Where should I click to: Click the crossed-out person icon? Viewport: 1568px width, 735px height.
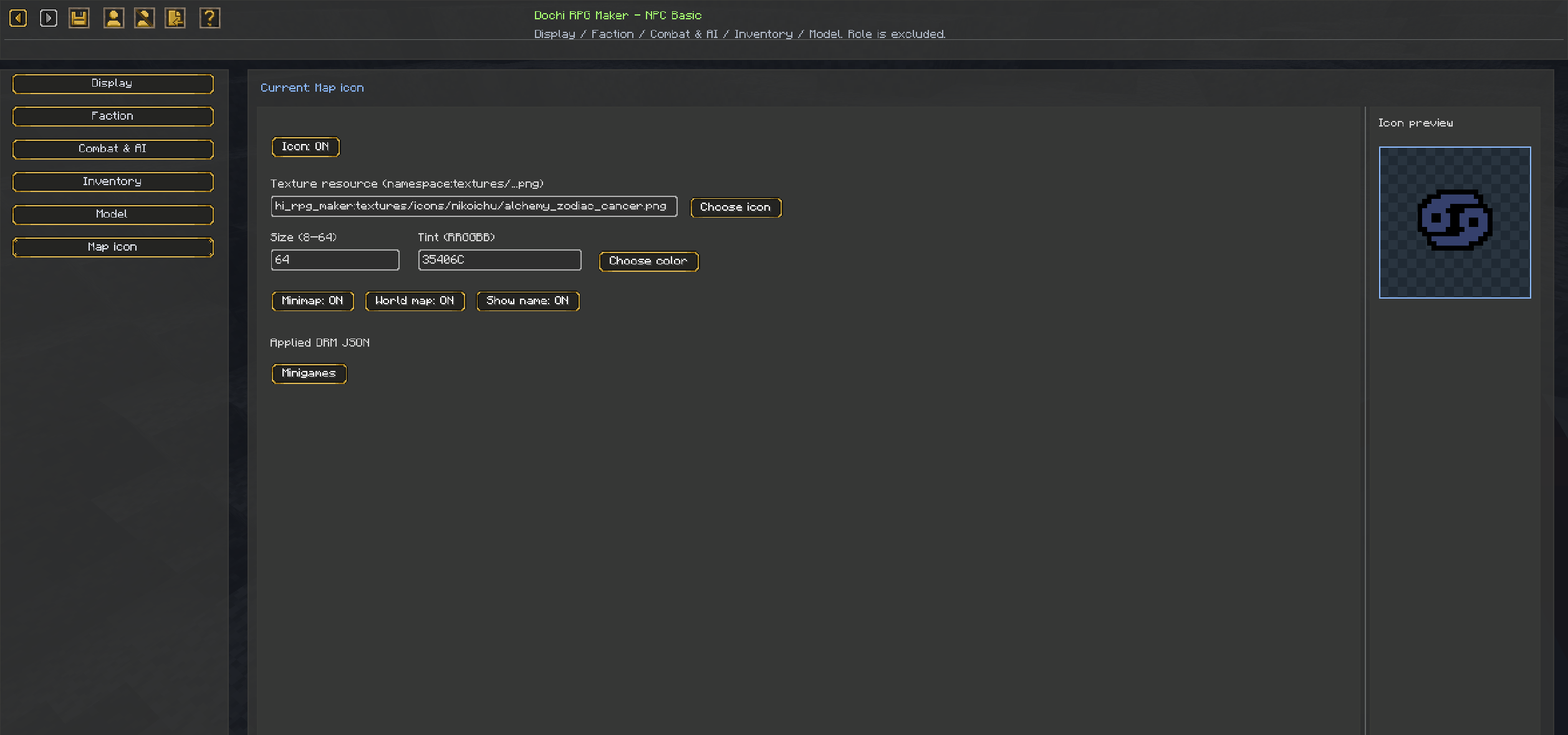point(144,18)
